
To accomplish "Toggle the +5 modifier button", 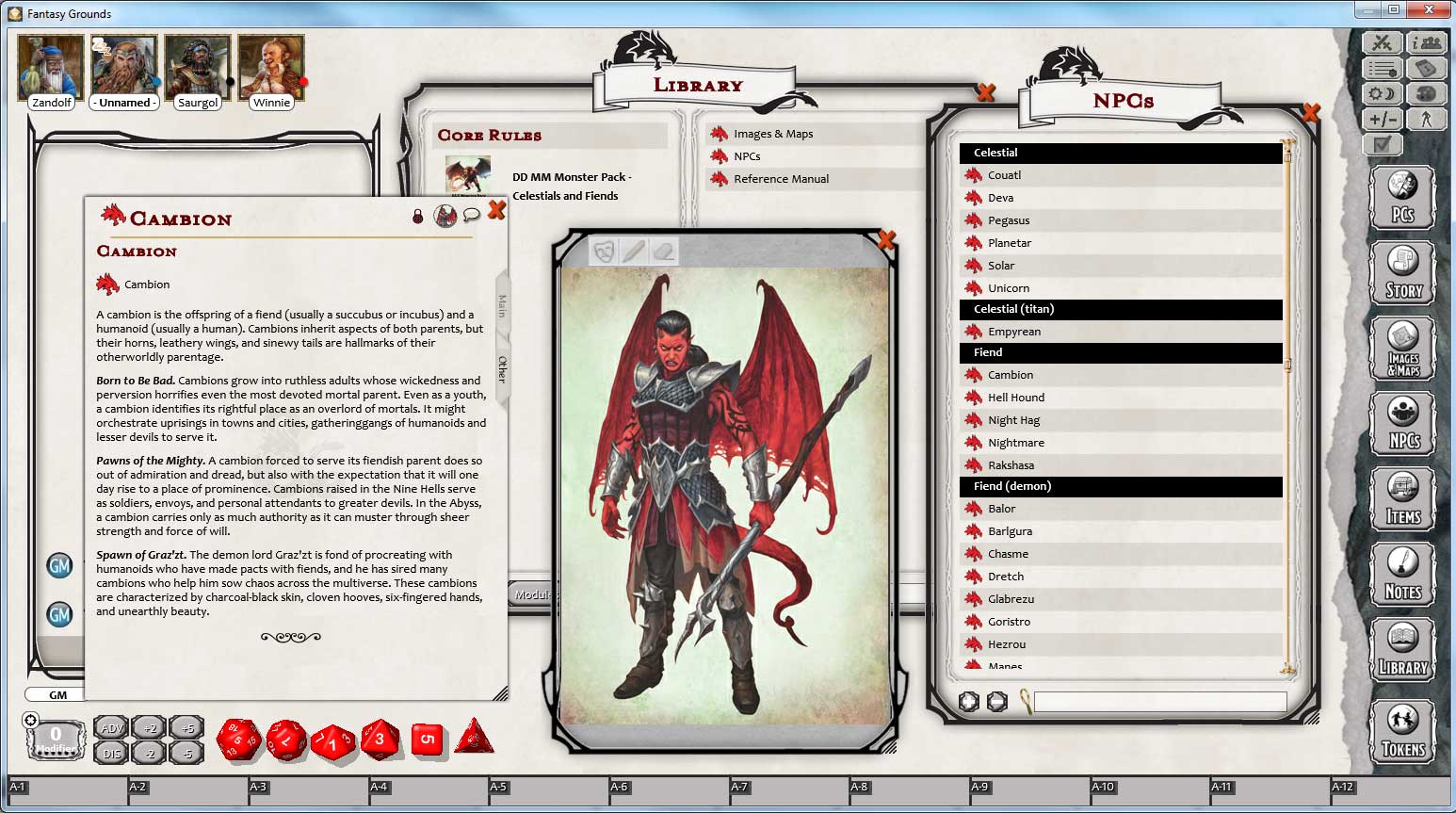I will tap(186, 728).
